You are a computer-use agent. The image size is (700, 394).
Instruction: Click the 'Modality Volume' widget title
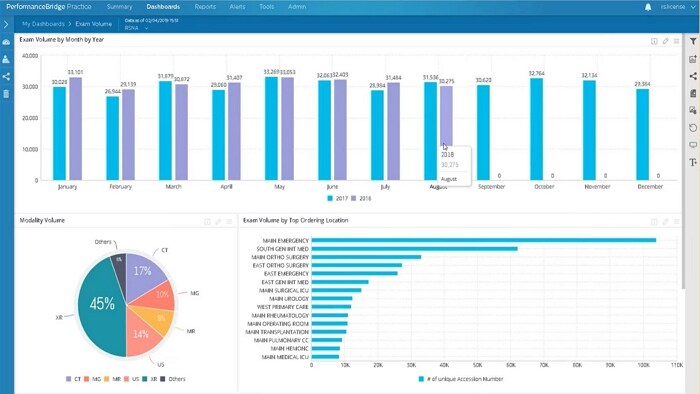point(42,220)
